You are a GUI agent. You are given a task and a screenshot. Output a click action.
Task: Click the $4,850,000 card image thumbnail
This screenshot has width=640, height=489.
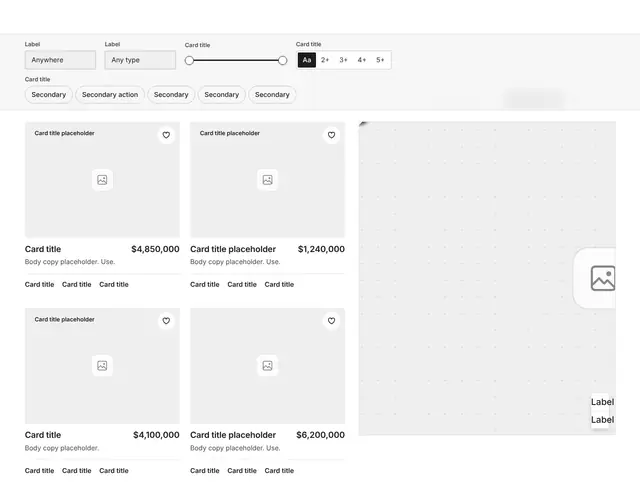(x=102, y=180)
